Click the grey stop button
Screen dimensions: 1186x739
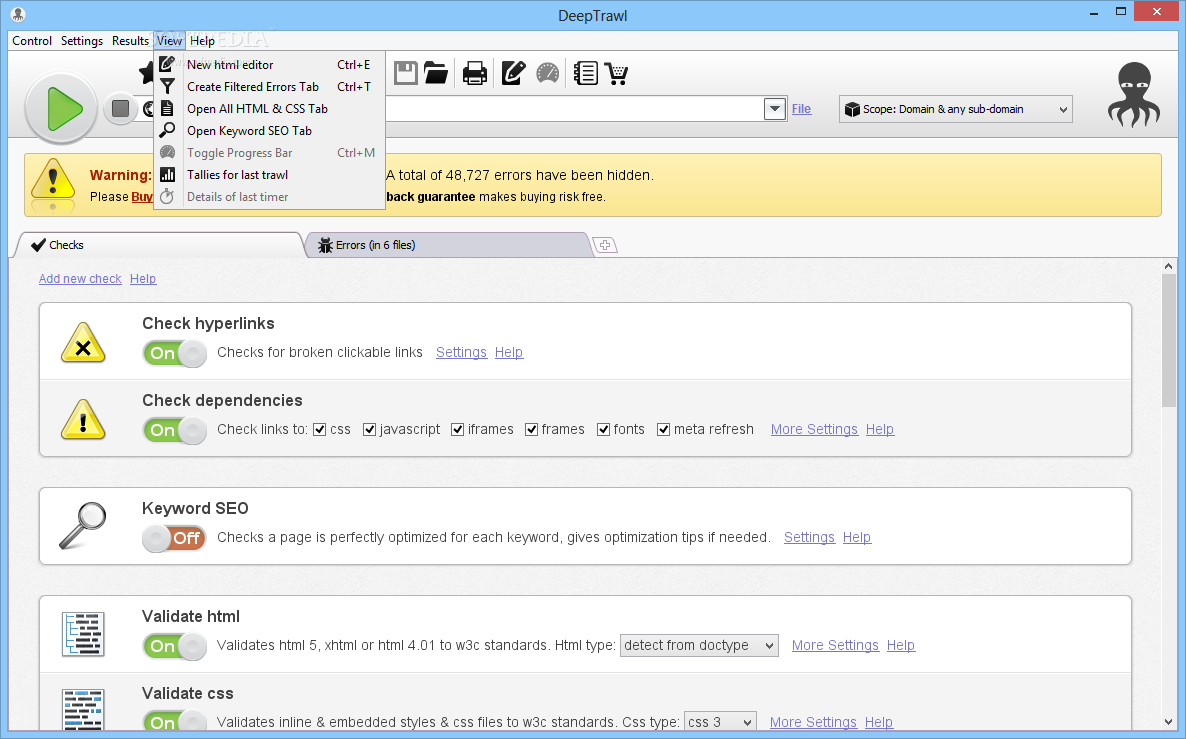[x=120, y=109]
